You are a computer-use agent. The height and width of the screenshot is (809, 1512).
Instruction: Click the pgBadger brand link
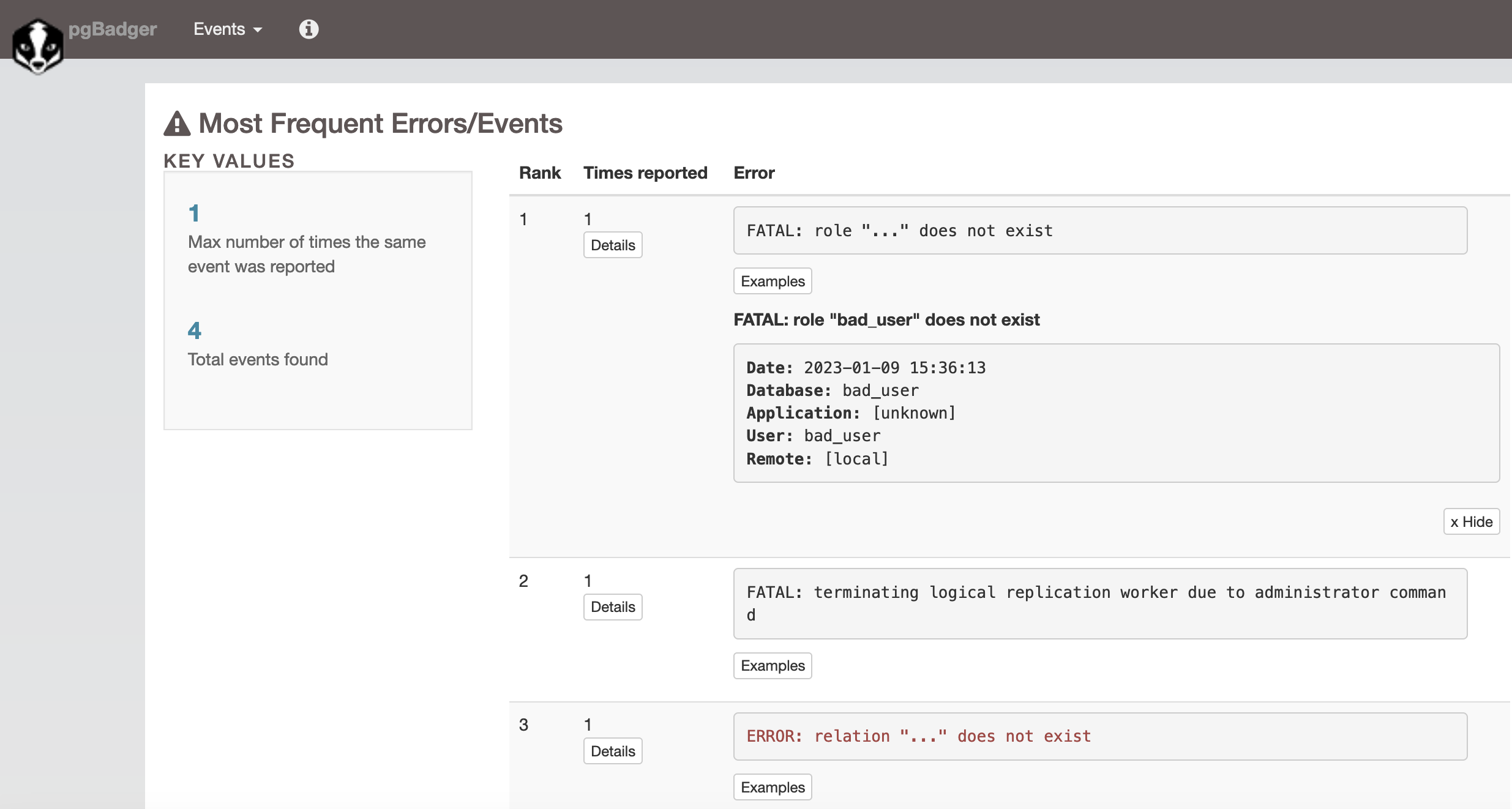pos(113,29)
